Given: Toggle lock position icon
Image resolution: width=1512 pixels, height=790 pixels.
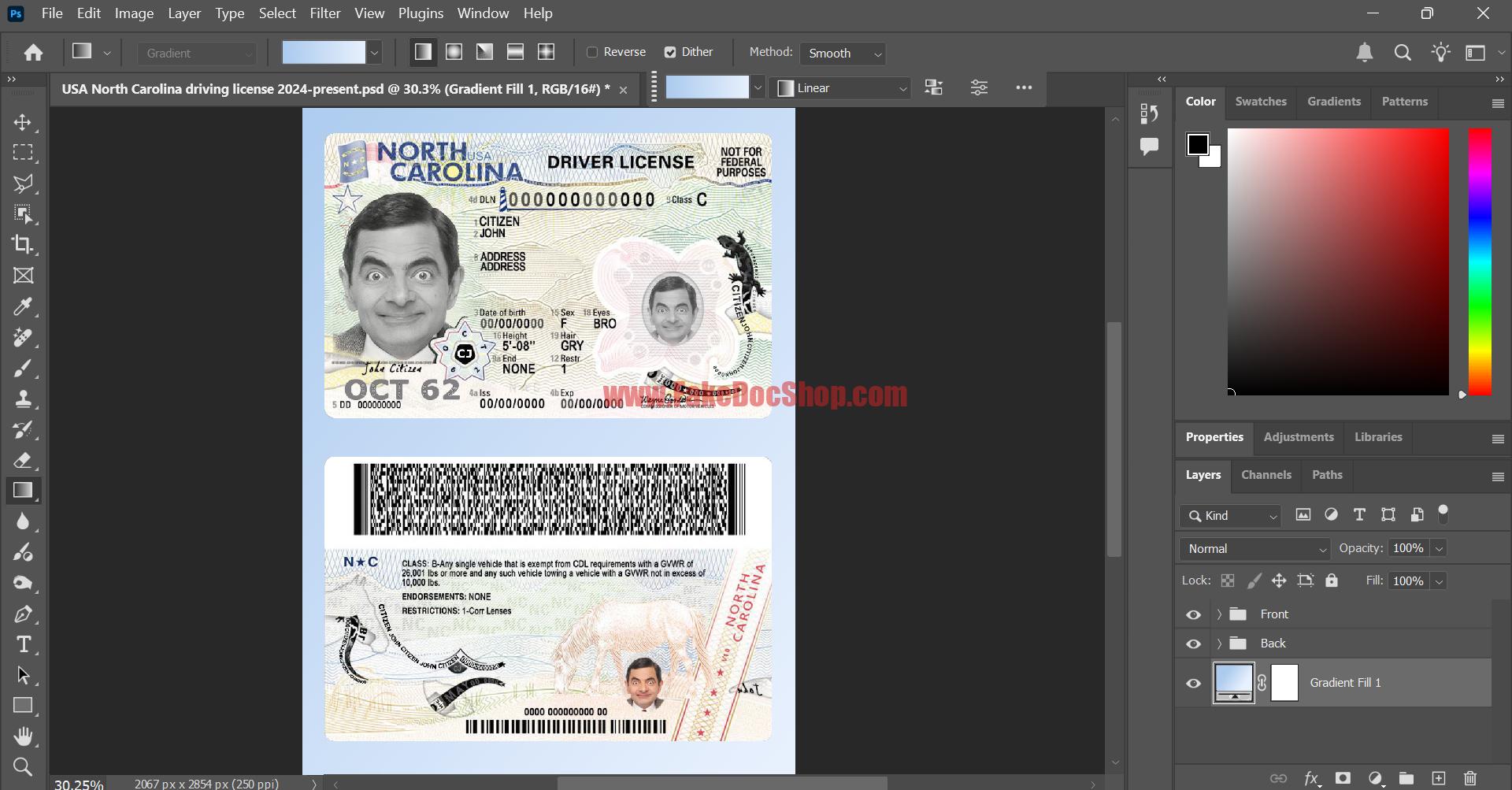Looking at the screenshot, I should pos(1279,580).
